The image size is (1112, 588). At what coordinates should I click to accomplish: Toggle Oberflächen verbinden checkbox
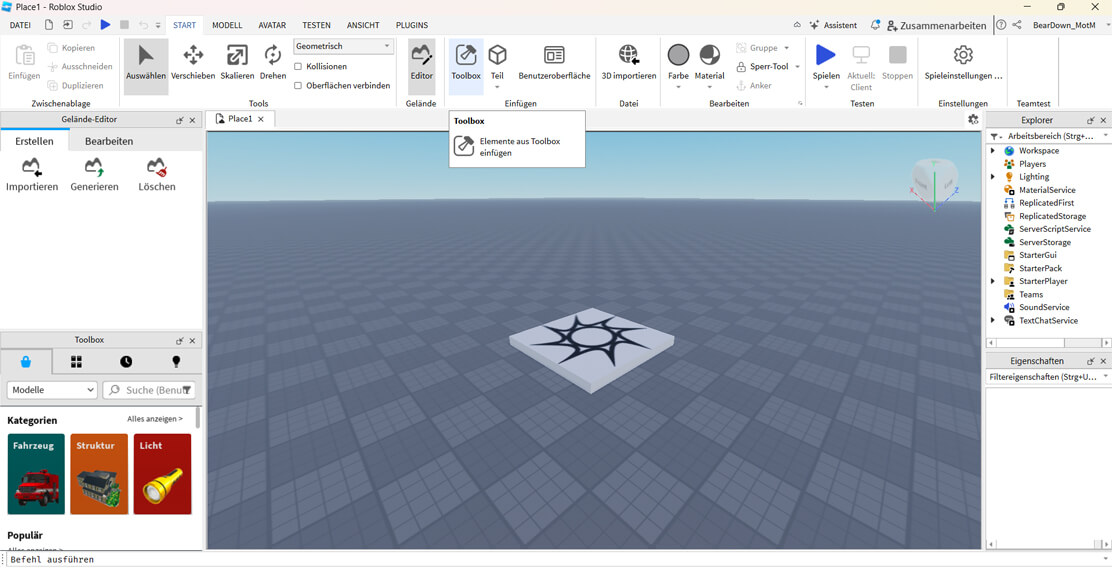point(298,85)
